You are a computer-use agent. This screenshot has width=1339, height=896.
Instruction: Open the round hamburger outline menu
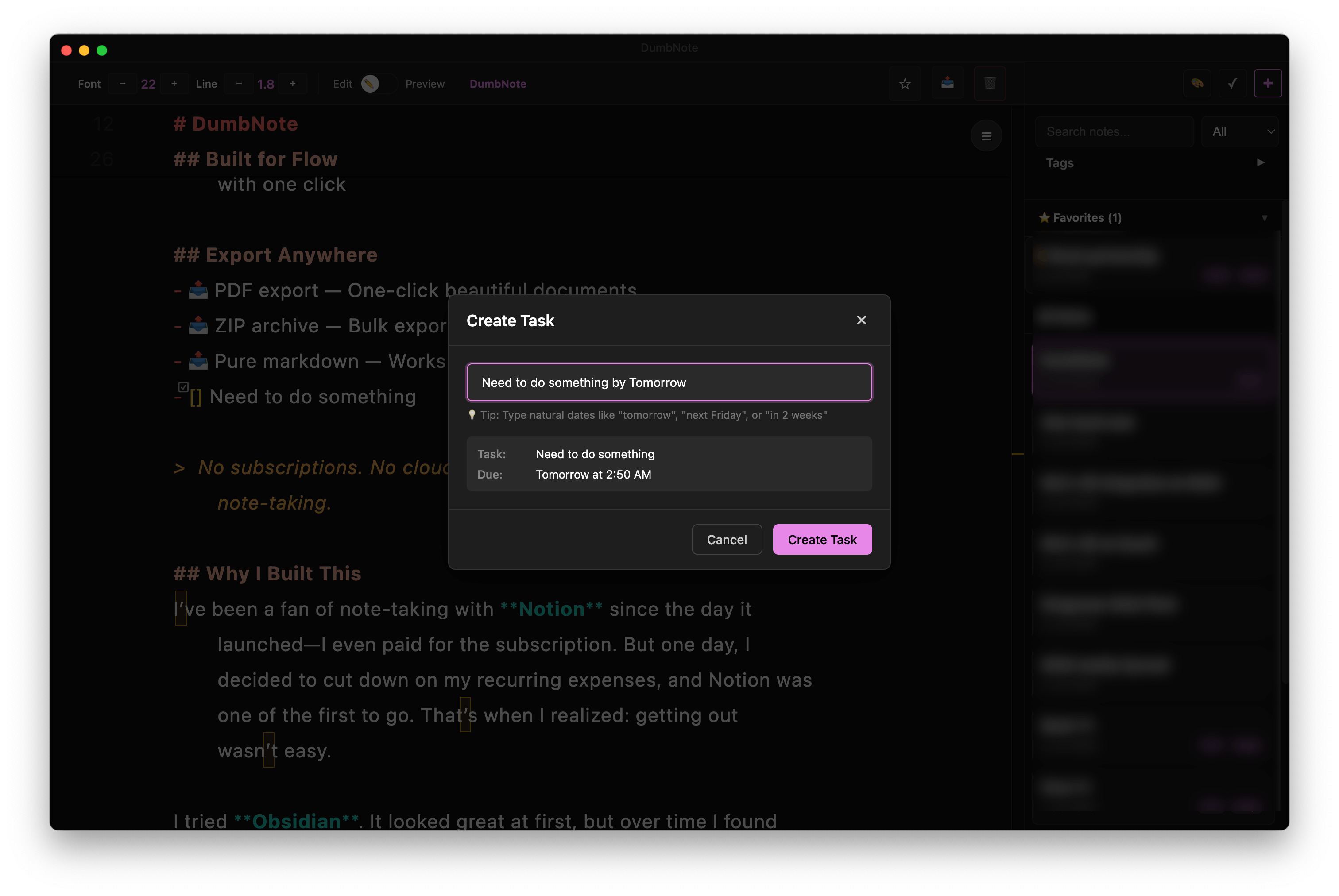click(x=986, y=136)
